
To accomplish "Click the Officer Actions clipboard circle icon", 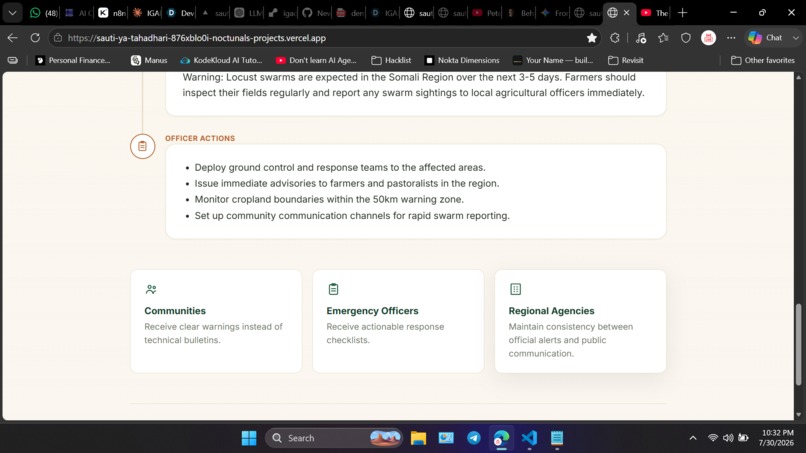I will pos(142,146).
